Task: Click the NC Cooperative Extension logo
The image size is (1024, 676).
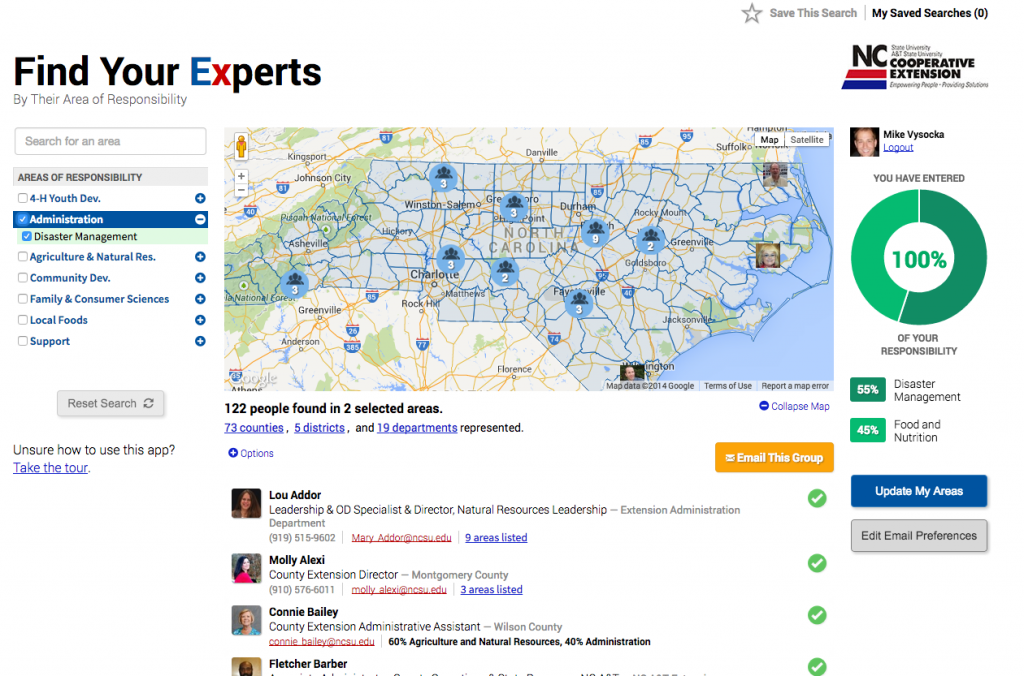Action: point(915,67)
